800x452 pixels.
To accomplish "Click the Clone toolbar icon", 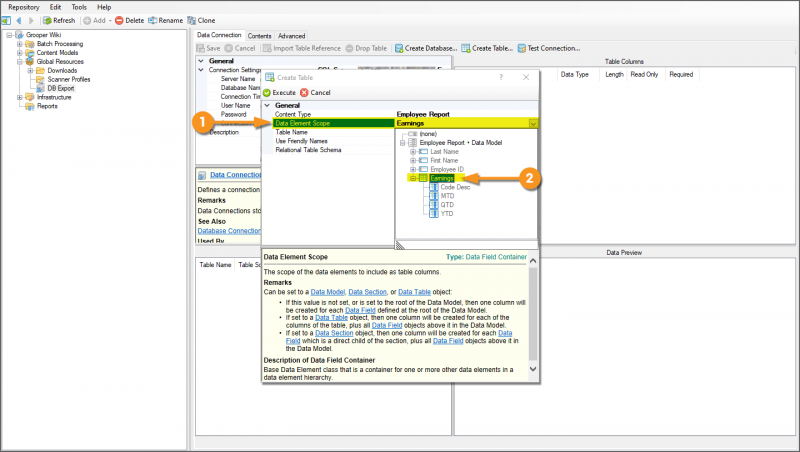I will point(191,20).
